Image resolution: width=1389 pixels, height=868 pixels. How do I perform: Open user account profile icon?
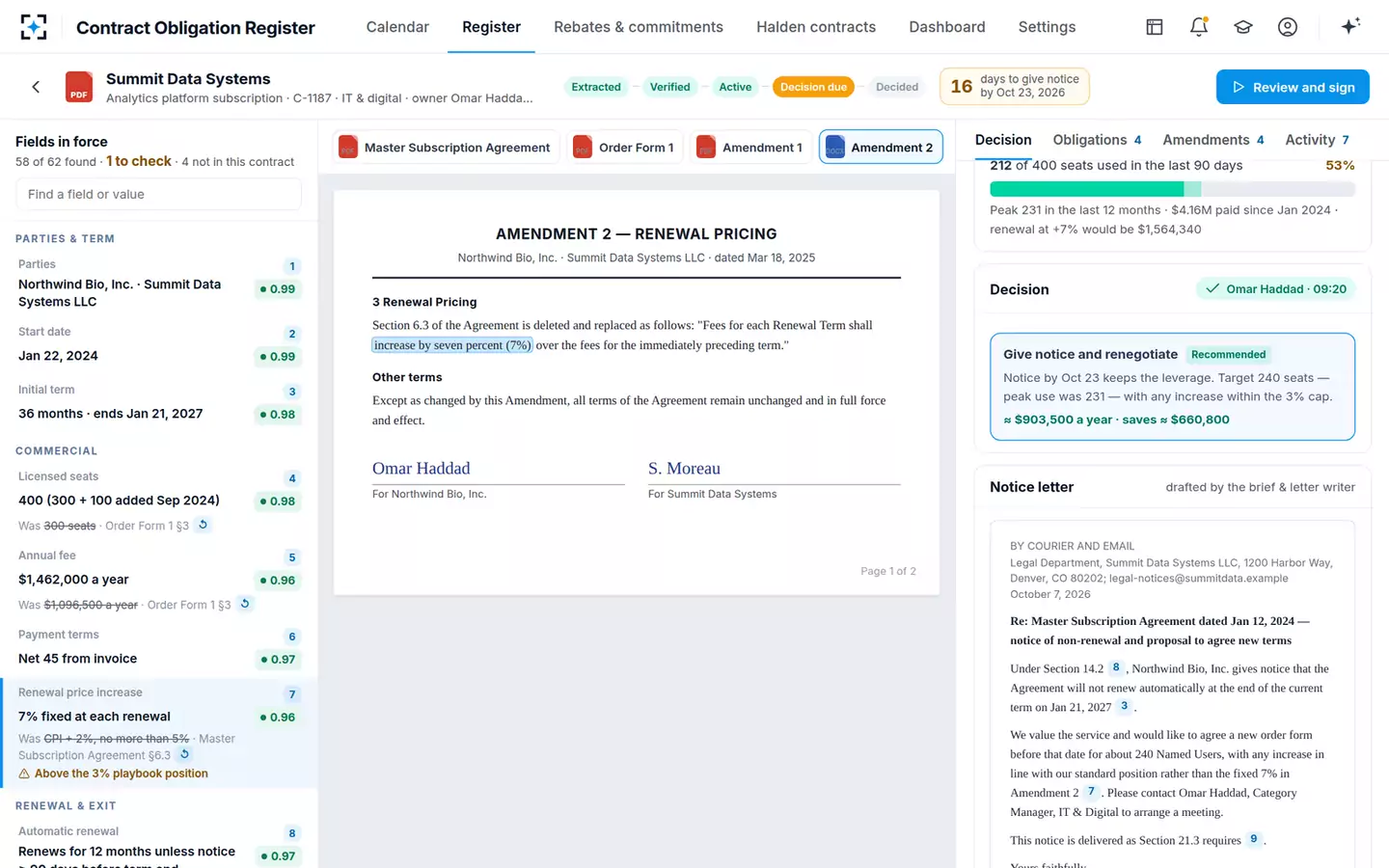click(1288, 27)
